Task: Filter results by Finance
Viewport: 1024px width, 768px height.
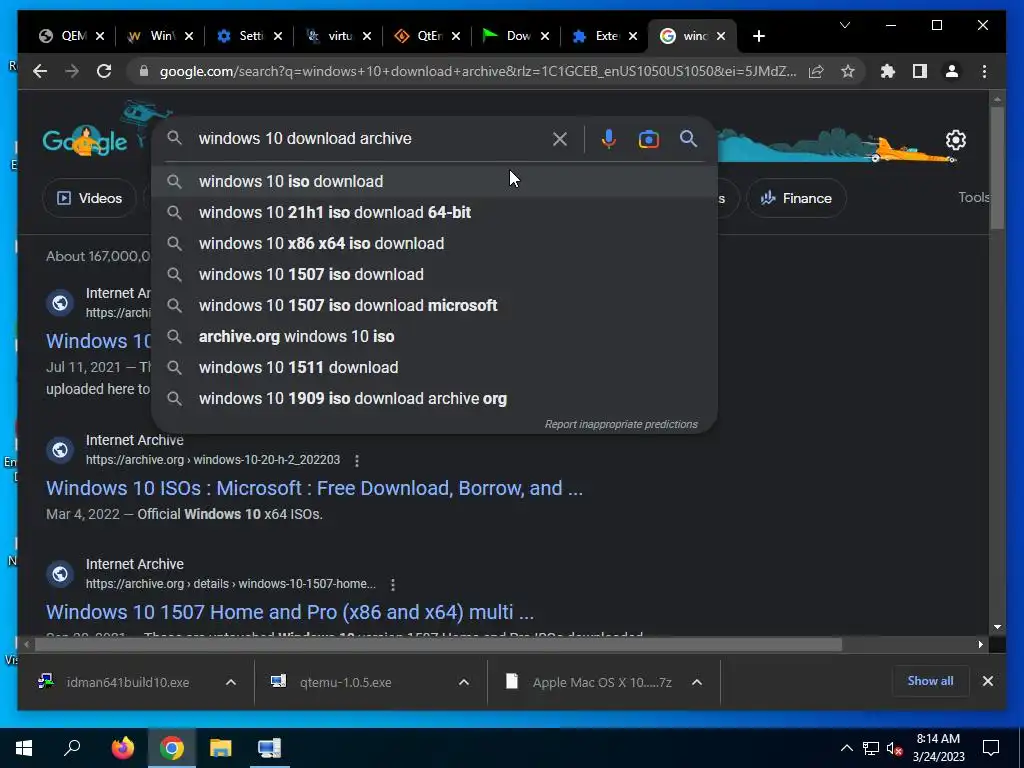Action: tap(796, 198)
